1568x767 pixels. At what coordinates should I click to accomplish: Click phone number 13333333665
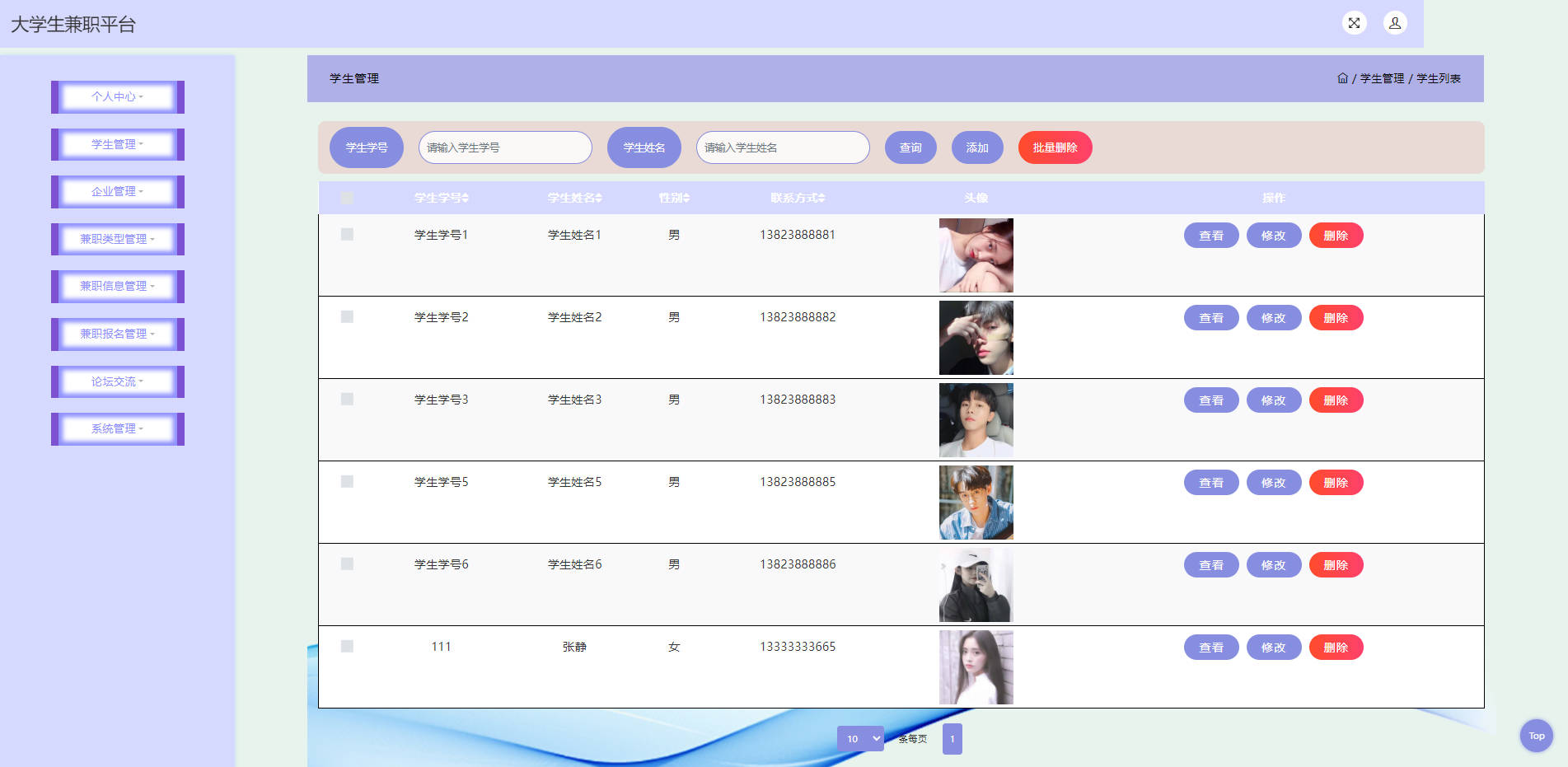click(798, 647)
